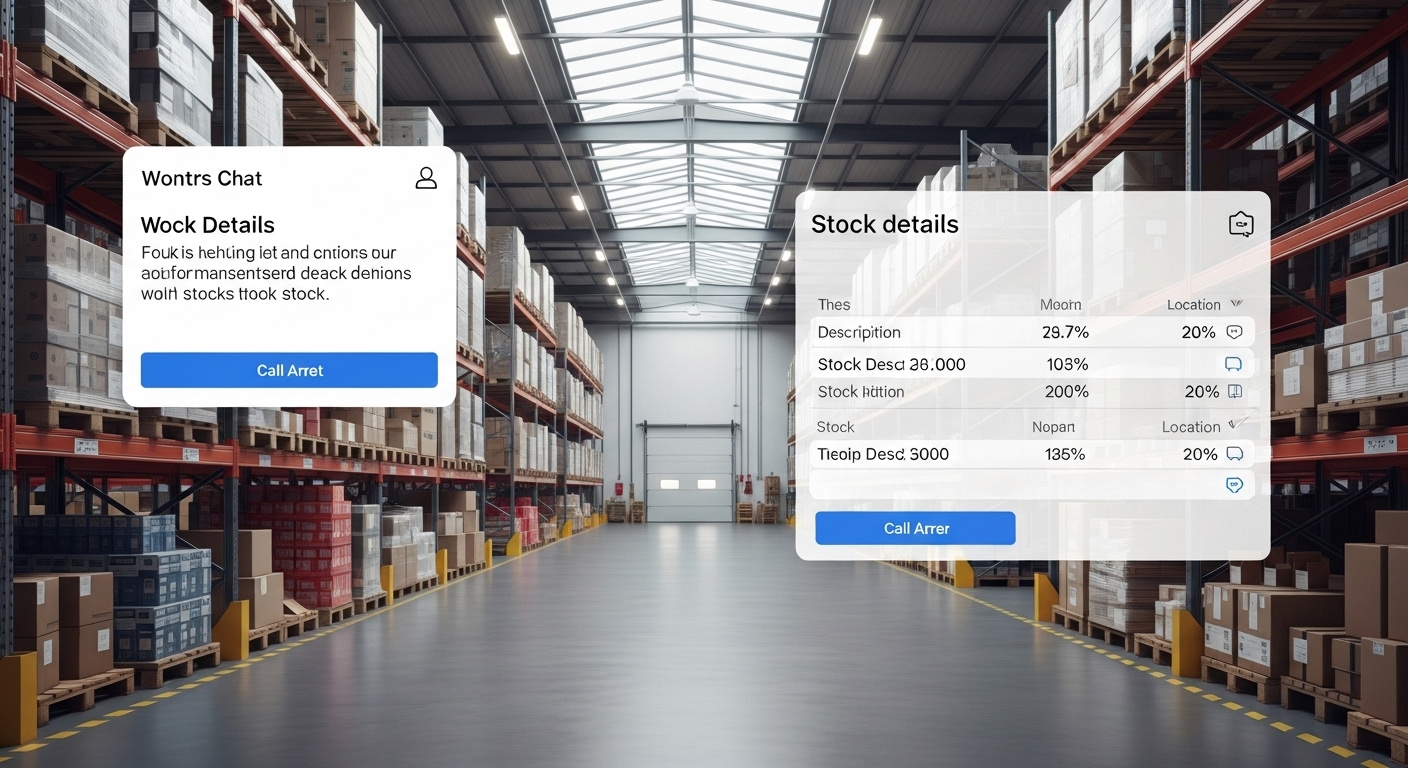The height and width of the screenshot is (768, 1408).
Task: Open the comment icon in the Tieoip Desc 5000 row
Action: click(x=1234, y=454)
